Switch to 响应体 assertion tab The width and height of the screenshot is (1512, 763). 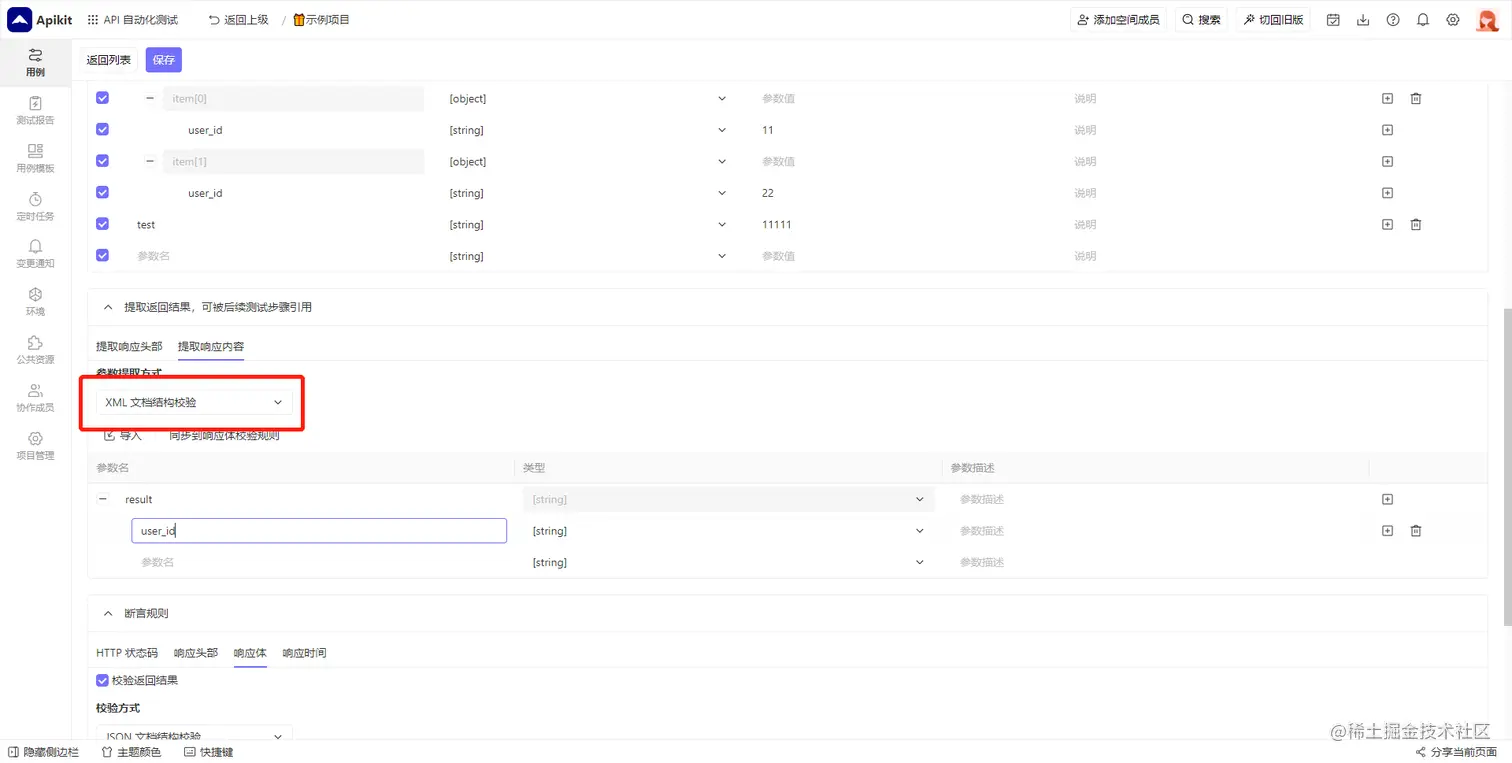250,653
